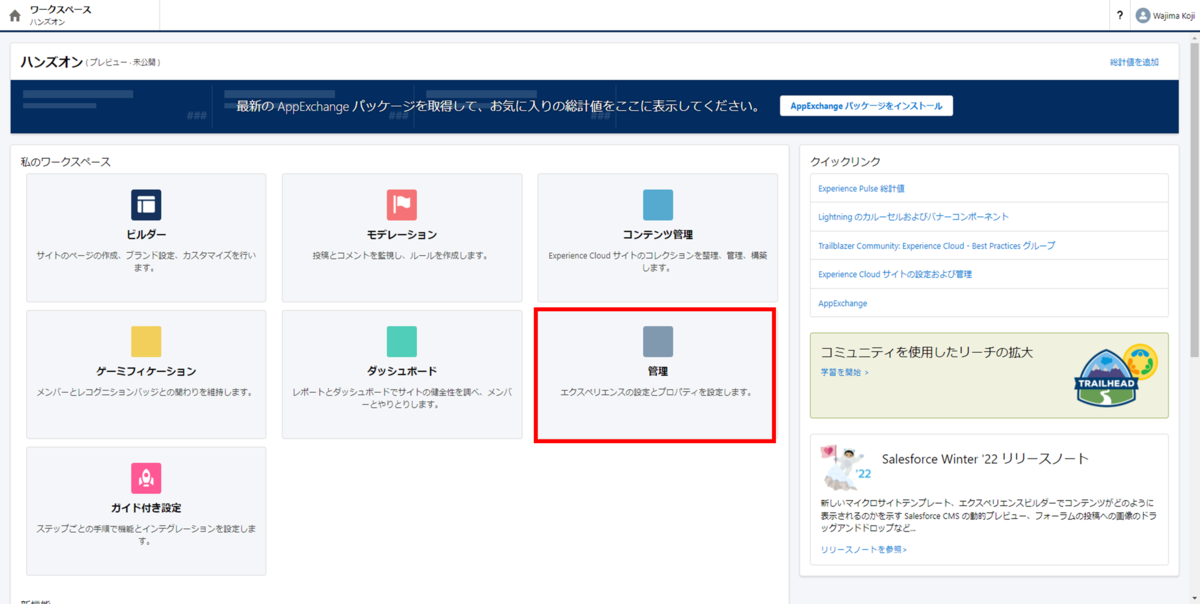Viewport: 1200px width, 604px height.
Task: Open the Experience Pulse 総計値 quick link
Action: pyautogui.click(x=861, y=188)
